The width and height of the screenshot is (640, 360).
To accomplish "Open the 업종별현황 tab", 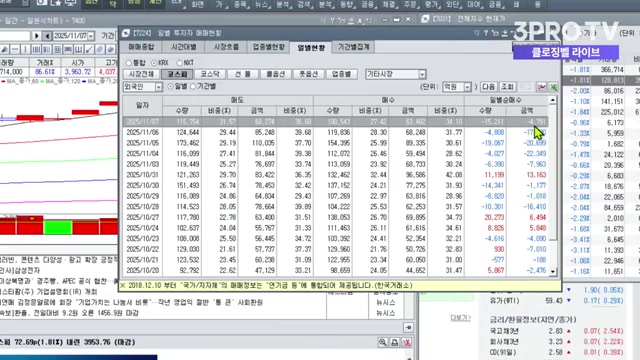I will (269, 47).
